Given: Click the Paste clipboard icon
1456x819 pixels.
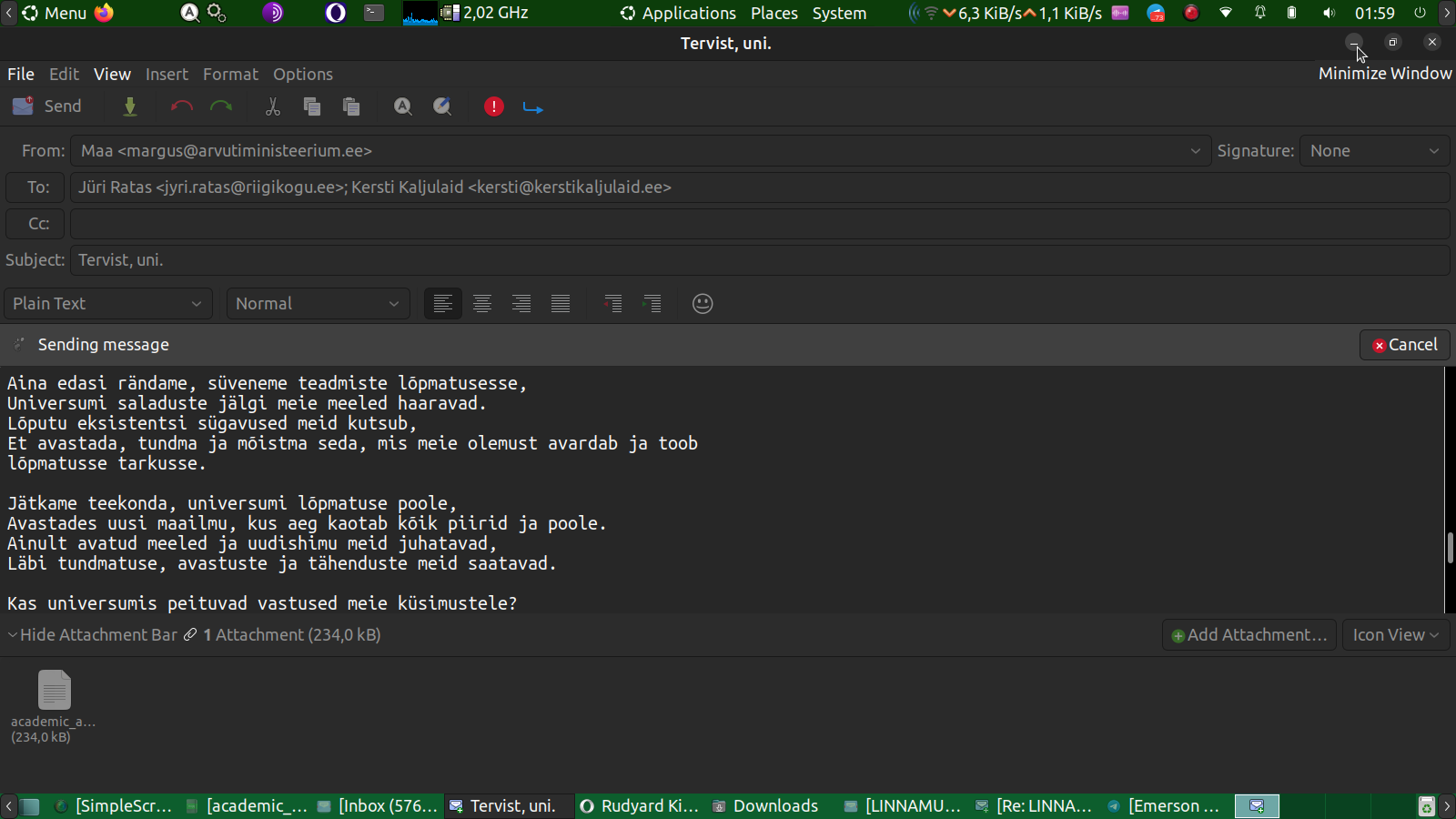Looking at the screenshot, I should click(351, 106).
